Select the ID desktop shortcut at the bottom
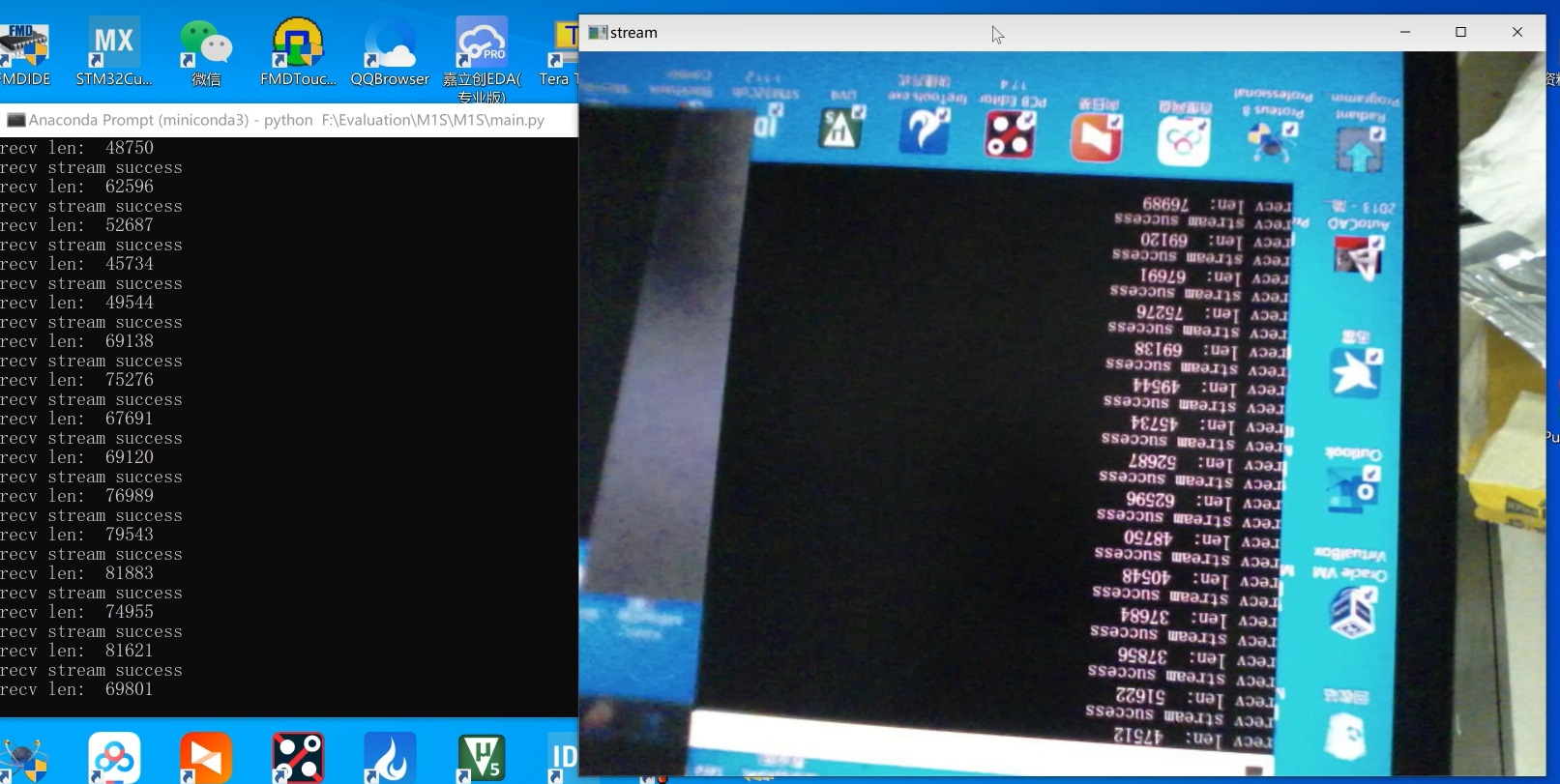The width and height of the screenshot is (1560, 784). (562, 758)
